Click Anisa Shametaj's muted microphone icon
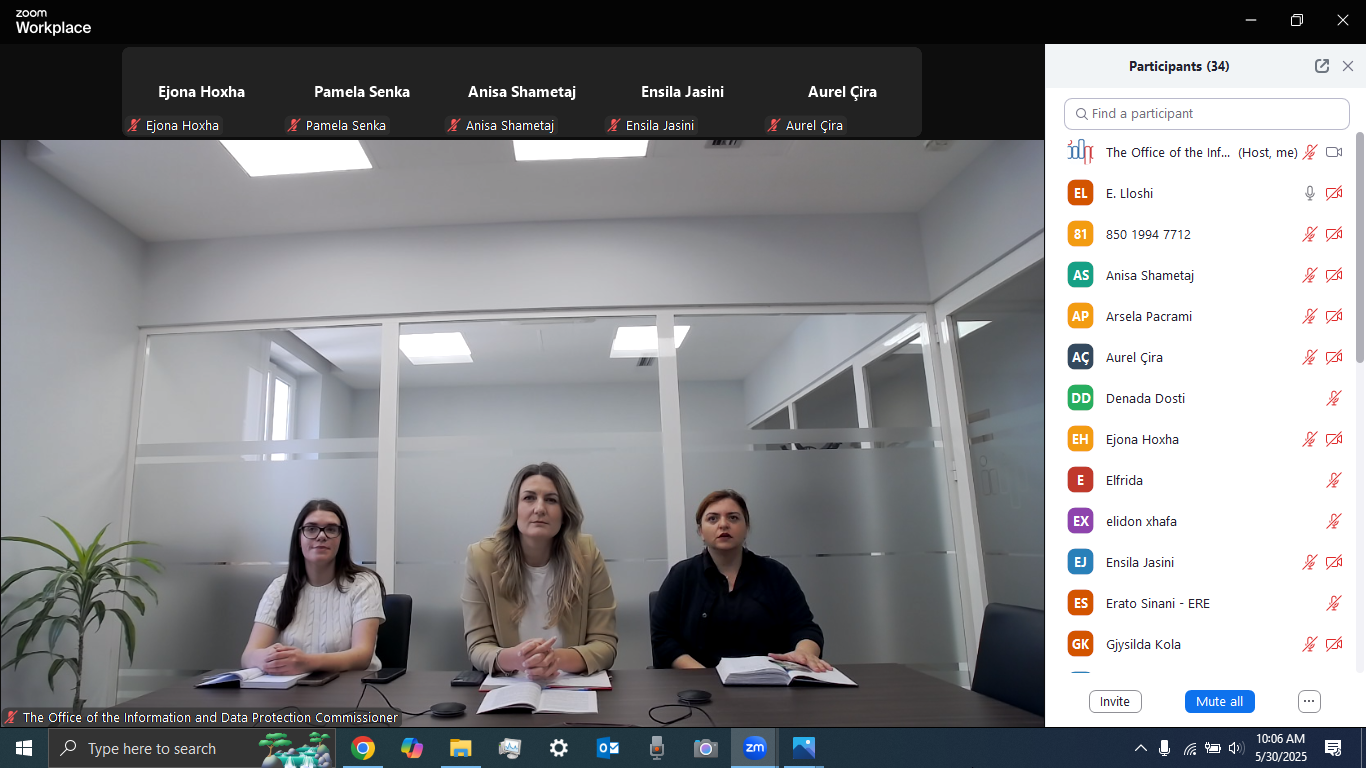Image resolution: width=1366 pixels, height=768 pixels. (1309, 275)
